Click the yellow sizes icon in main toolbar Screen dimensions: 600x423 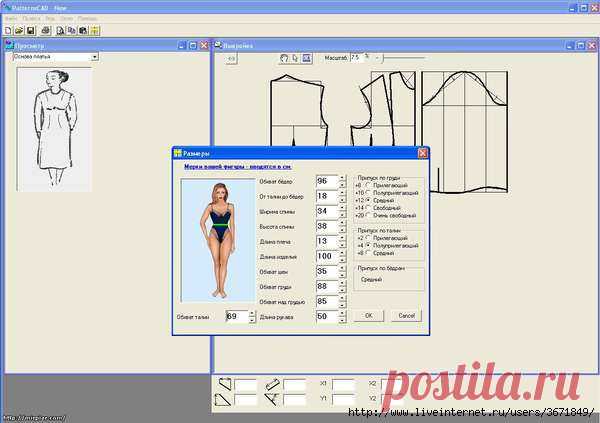(94, 30)
